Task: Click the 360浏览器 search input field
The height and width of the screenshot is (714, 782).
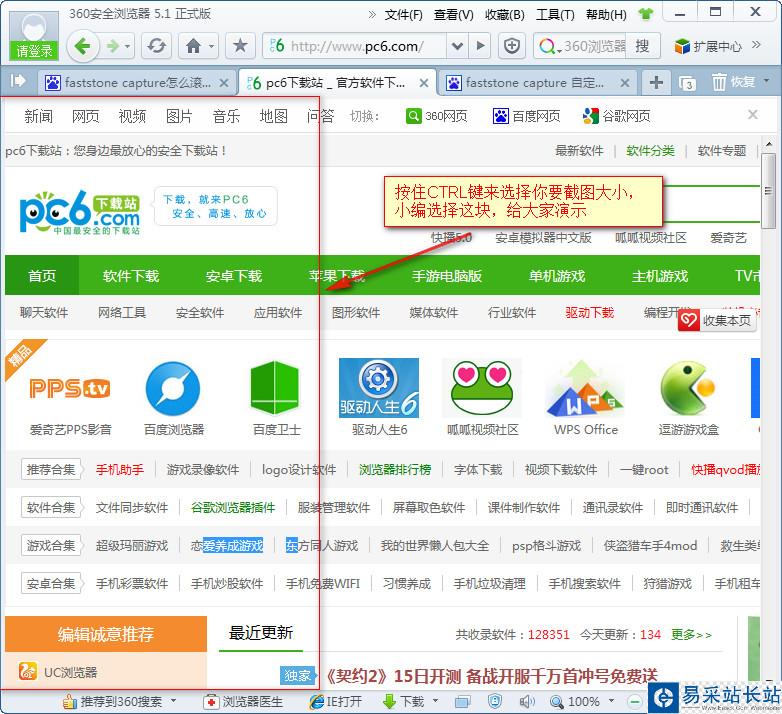Action: [x=593, y=46]
